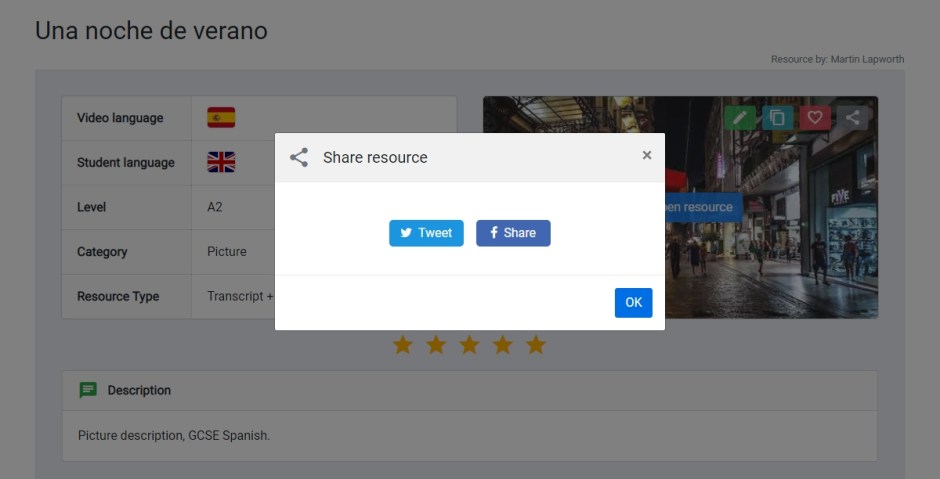940x479 pixels.
Task: Click the Tweet button
Action: point(426,233)
